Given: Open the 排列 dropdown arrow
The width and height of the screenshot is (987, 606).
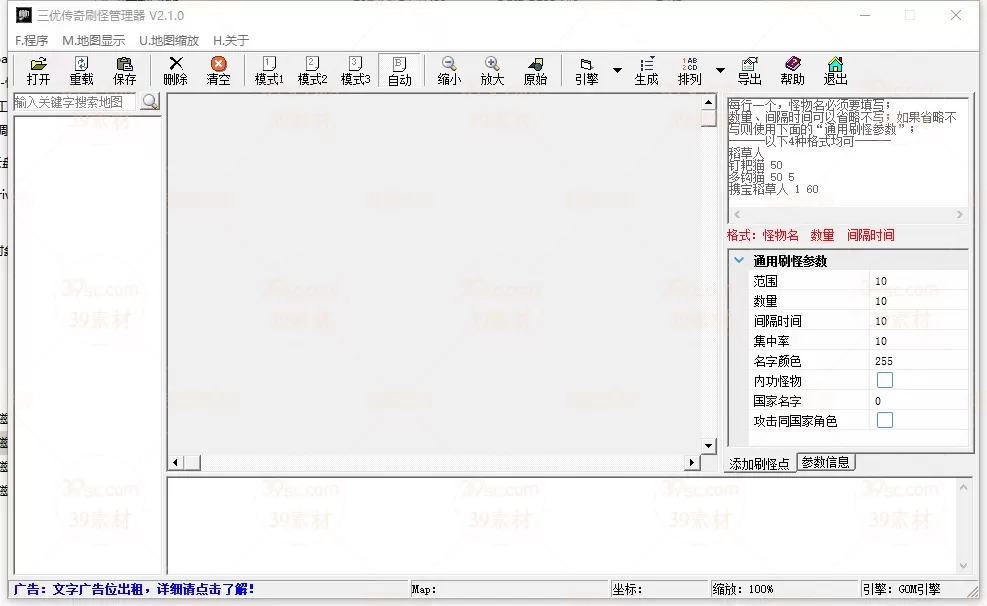Looking at the screenshot, I should (720, 71).
